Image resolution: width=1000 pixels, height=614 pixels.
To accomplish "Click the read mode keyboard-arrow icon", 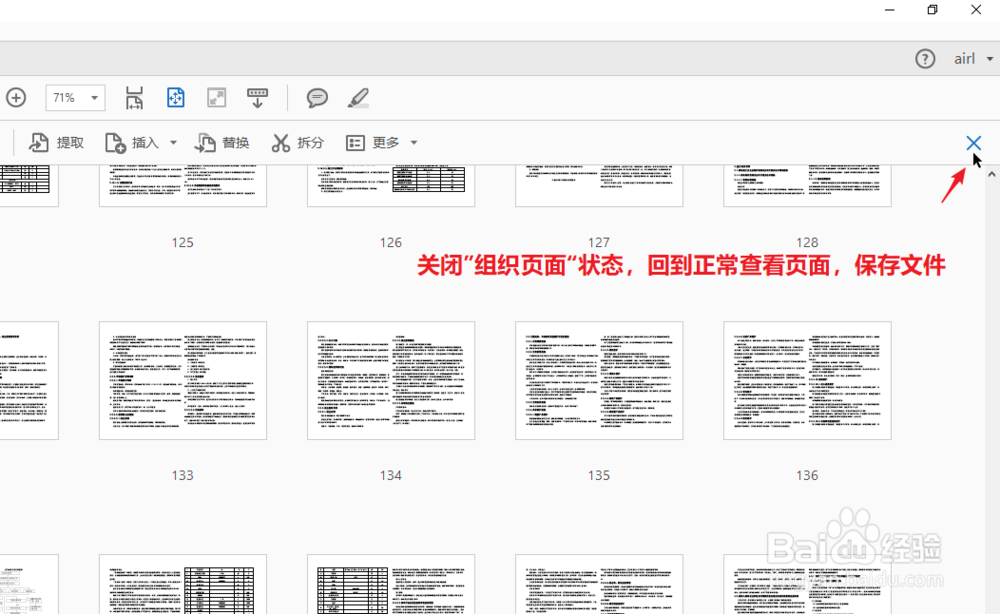I will (258, 98).
